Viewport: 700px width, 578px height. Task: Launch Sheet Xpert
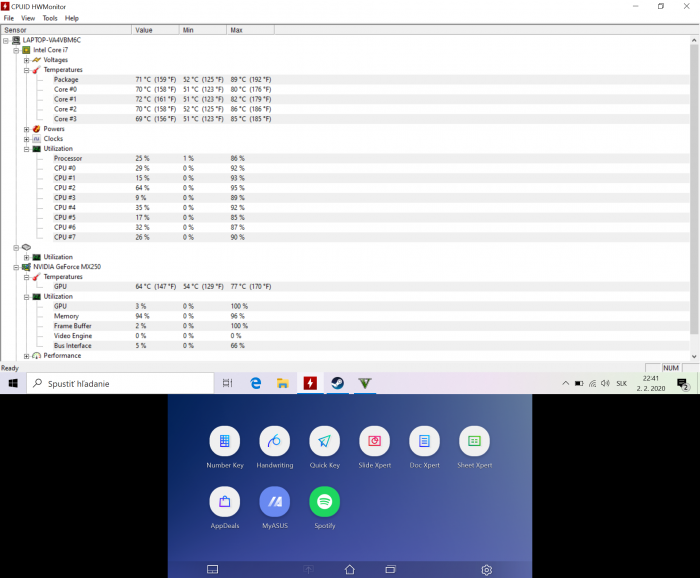point(474,441)
